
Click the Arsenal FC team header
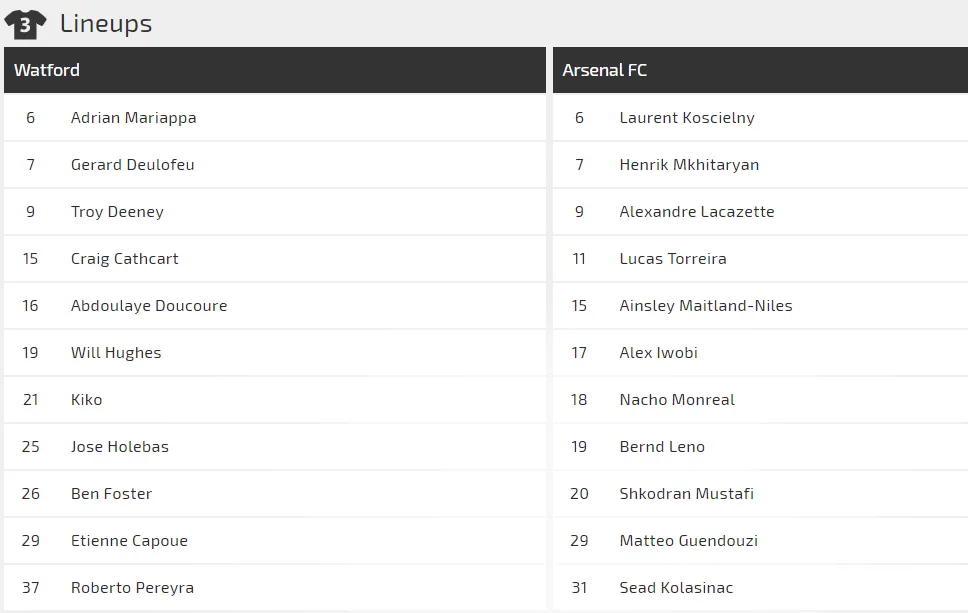click(x=605, y=70)
